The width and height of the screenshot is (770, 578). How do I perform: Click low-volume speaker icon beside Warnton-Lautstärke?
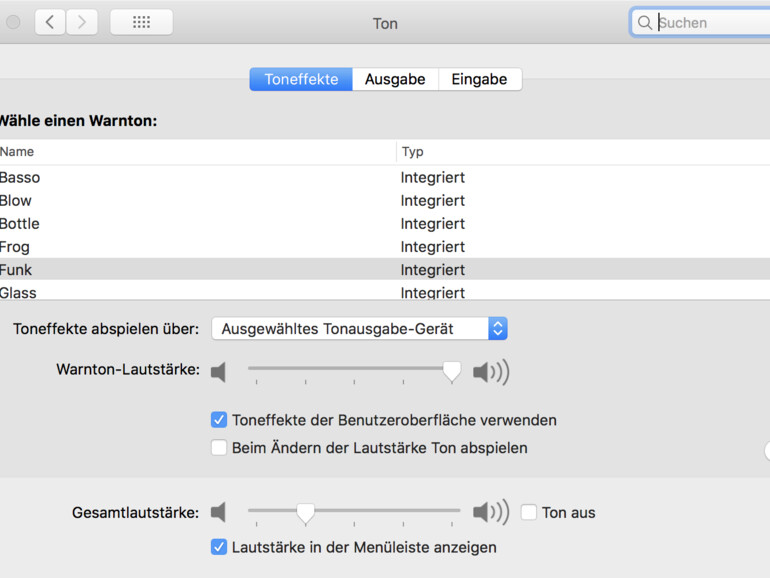pyautogui.click(x=219, y=373)
